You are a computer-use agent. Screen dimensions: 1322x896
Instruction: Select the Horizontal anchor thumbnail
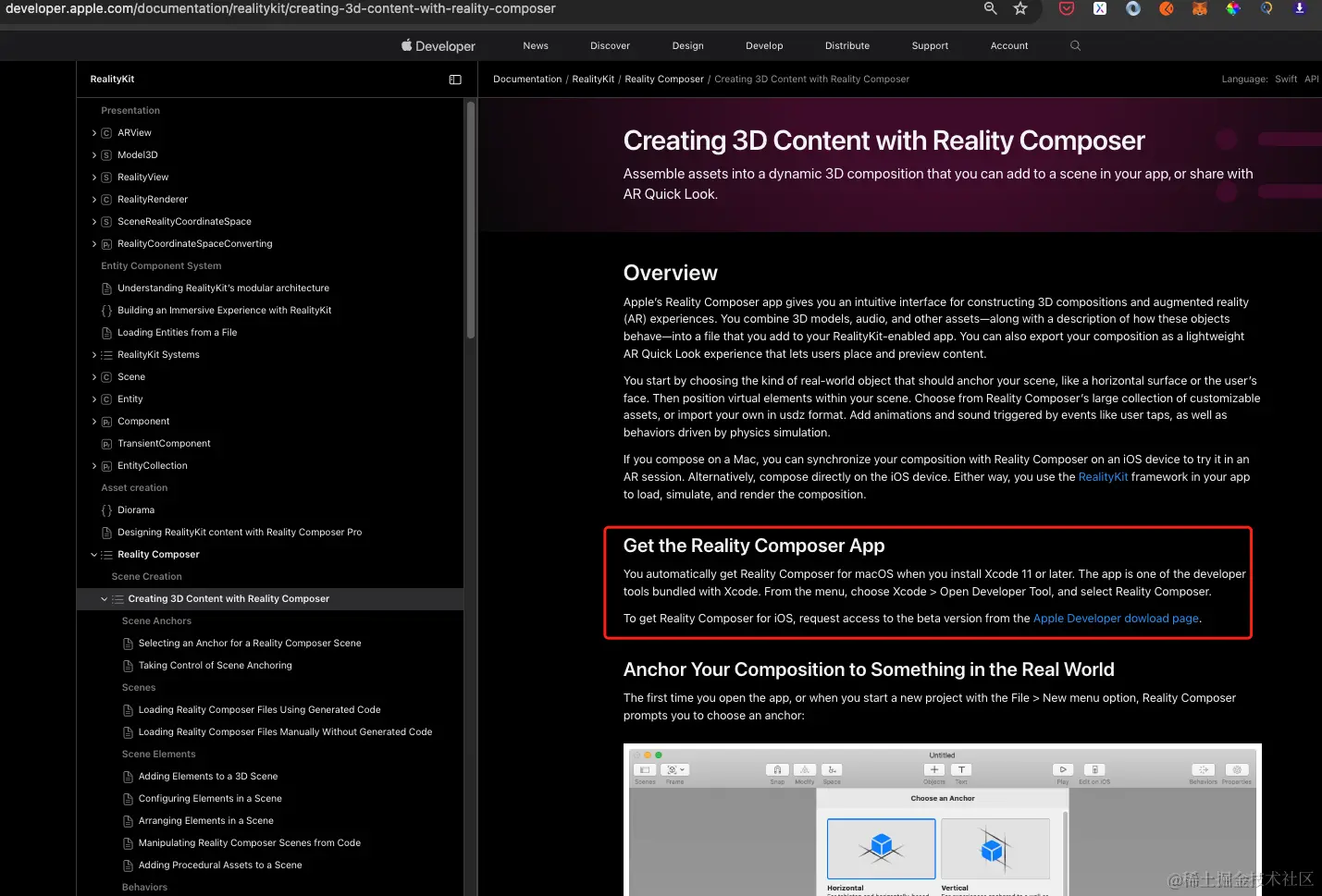[x=881, y=849]
